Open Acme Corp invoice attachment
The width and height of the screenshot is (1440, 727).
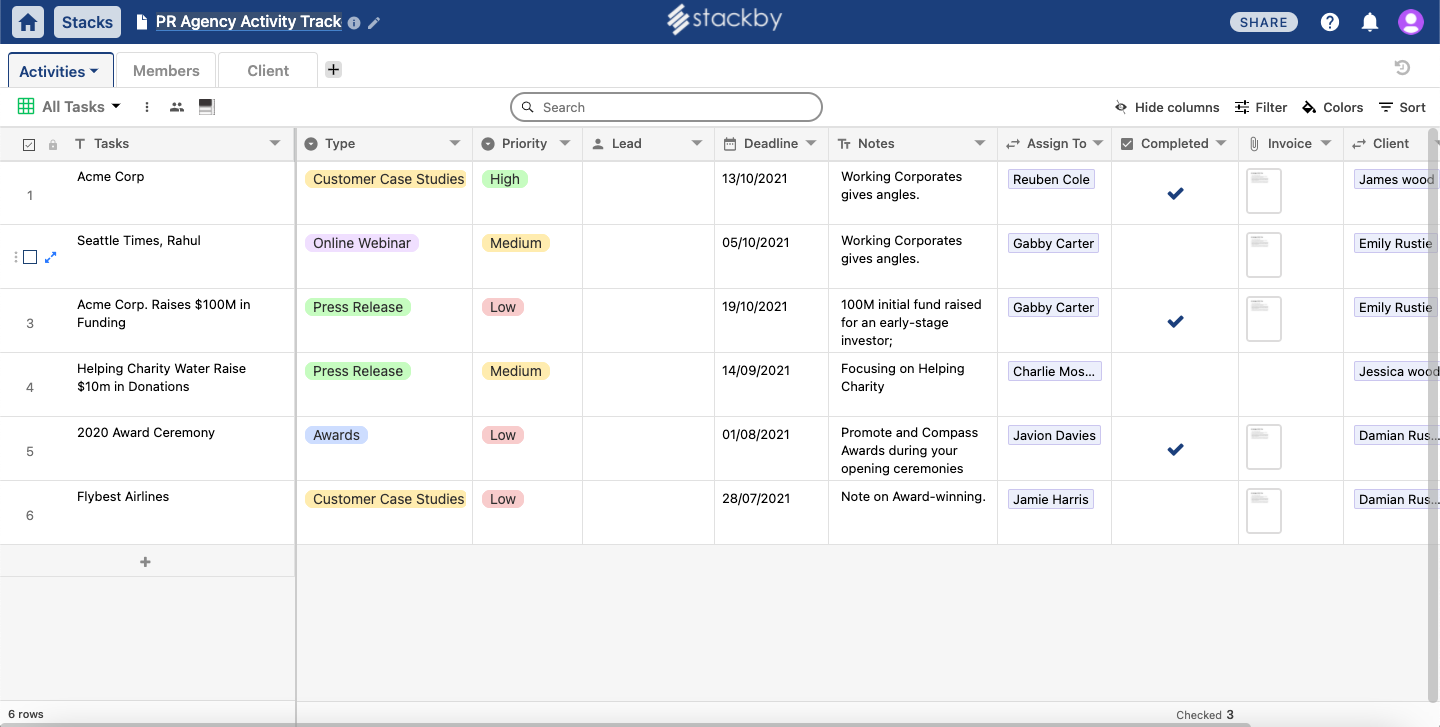coord(1264,191)
